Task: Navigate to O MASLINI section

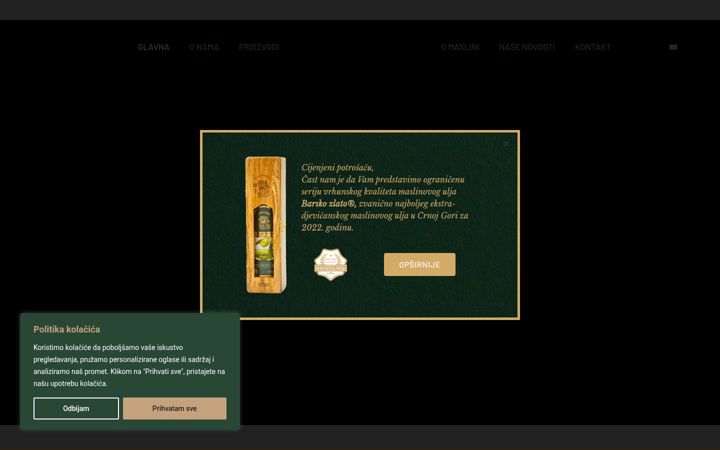Action: coord(460,47)
